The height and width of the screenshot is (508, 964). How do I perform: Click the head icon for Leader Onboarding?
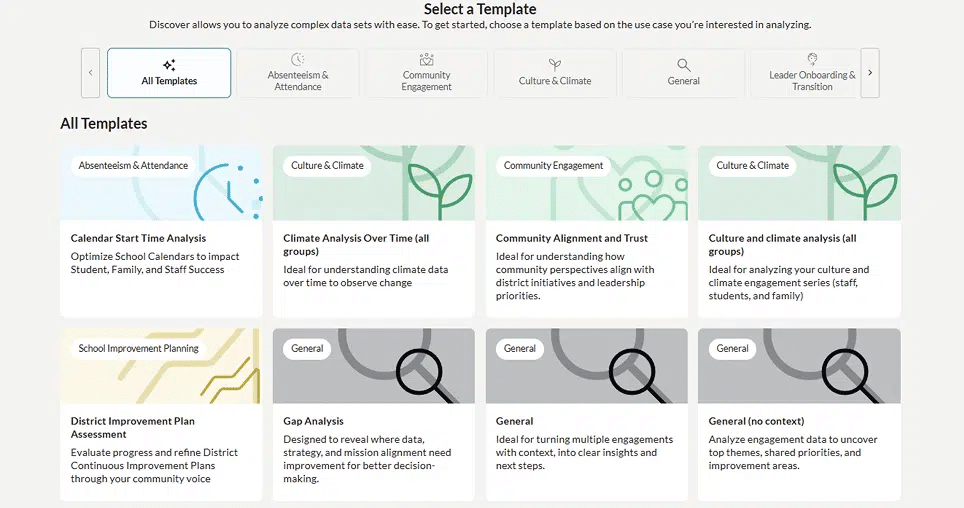[x=812, y=60]
